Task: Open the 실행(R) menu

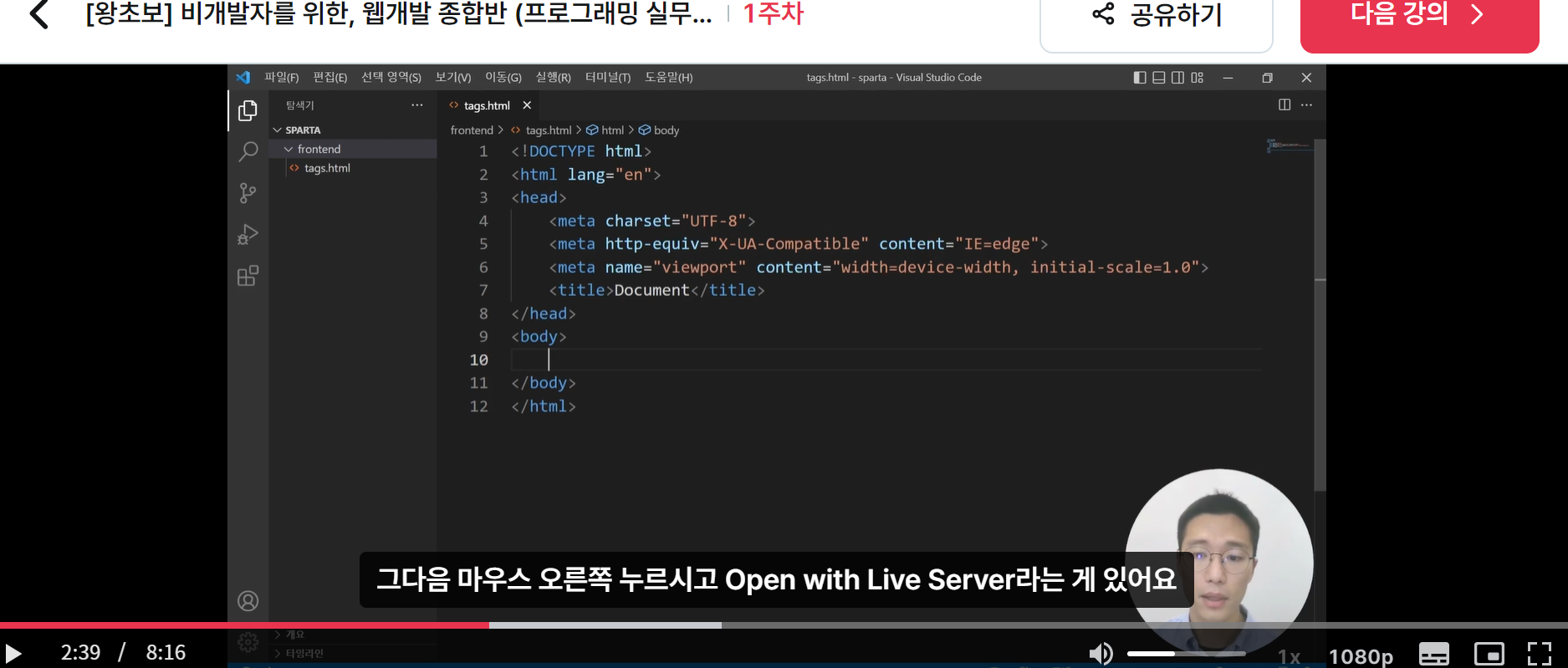Action: point(553,78)
